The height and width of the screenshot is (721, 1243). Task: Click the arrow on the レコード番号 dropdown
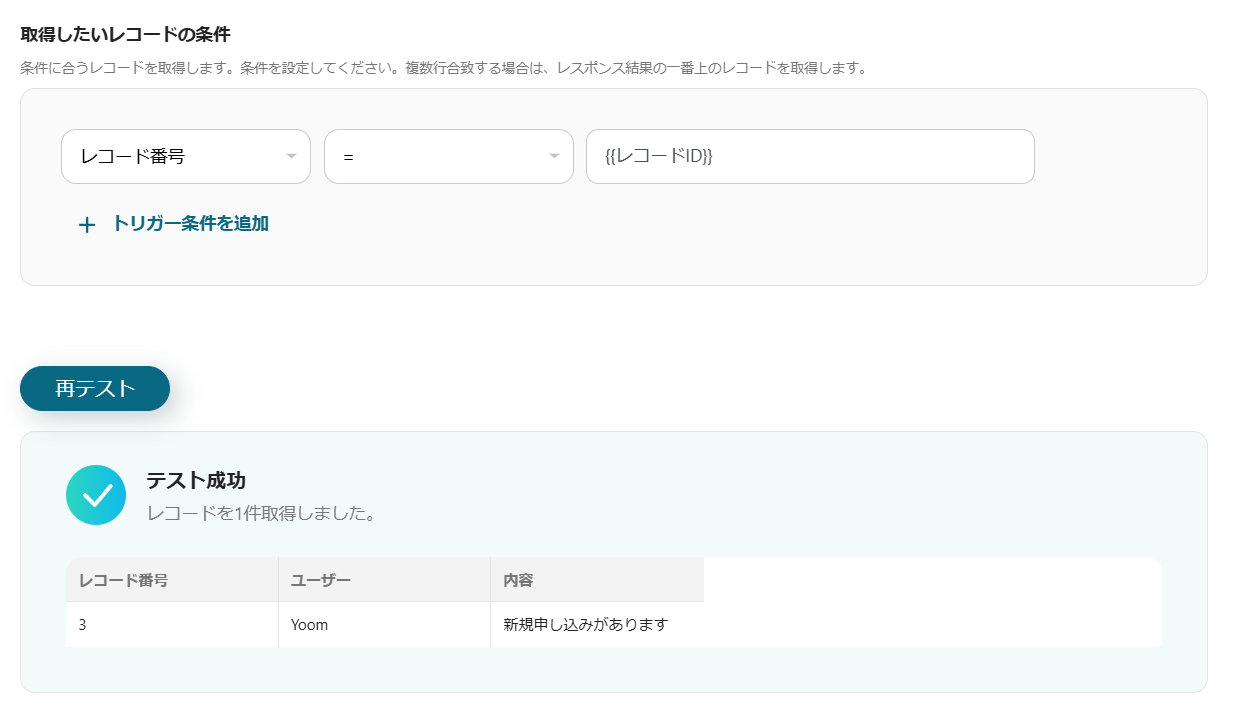291,157
